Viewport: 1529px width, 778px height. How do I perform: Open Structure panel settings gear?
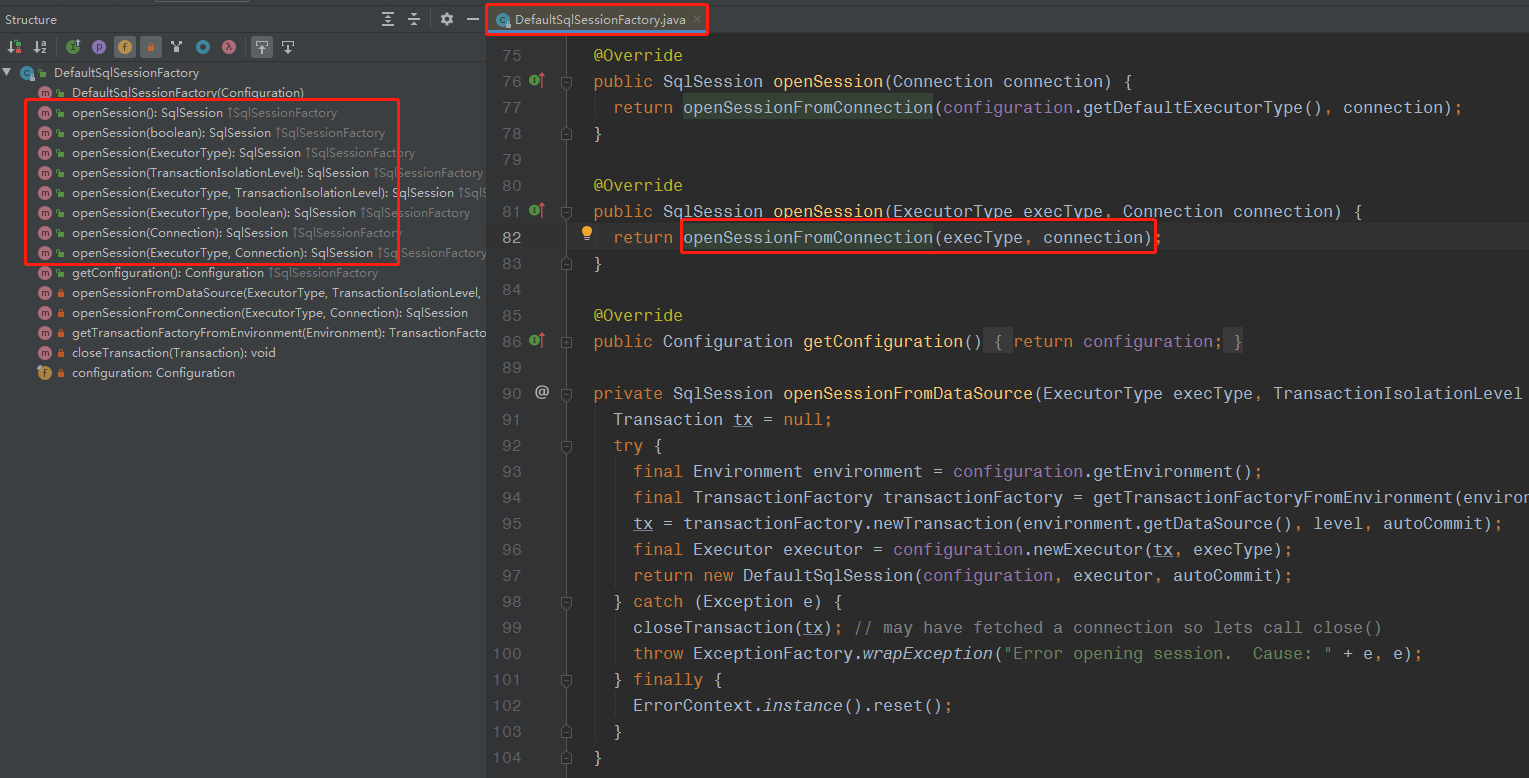(x=447, y=19)
